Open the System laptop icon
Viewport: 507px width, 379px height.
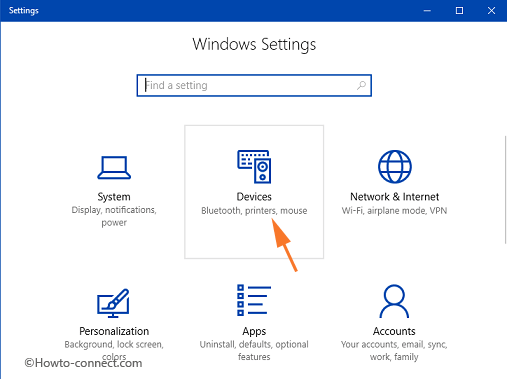pos(114,168)
